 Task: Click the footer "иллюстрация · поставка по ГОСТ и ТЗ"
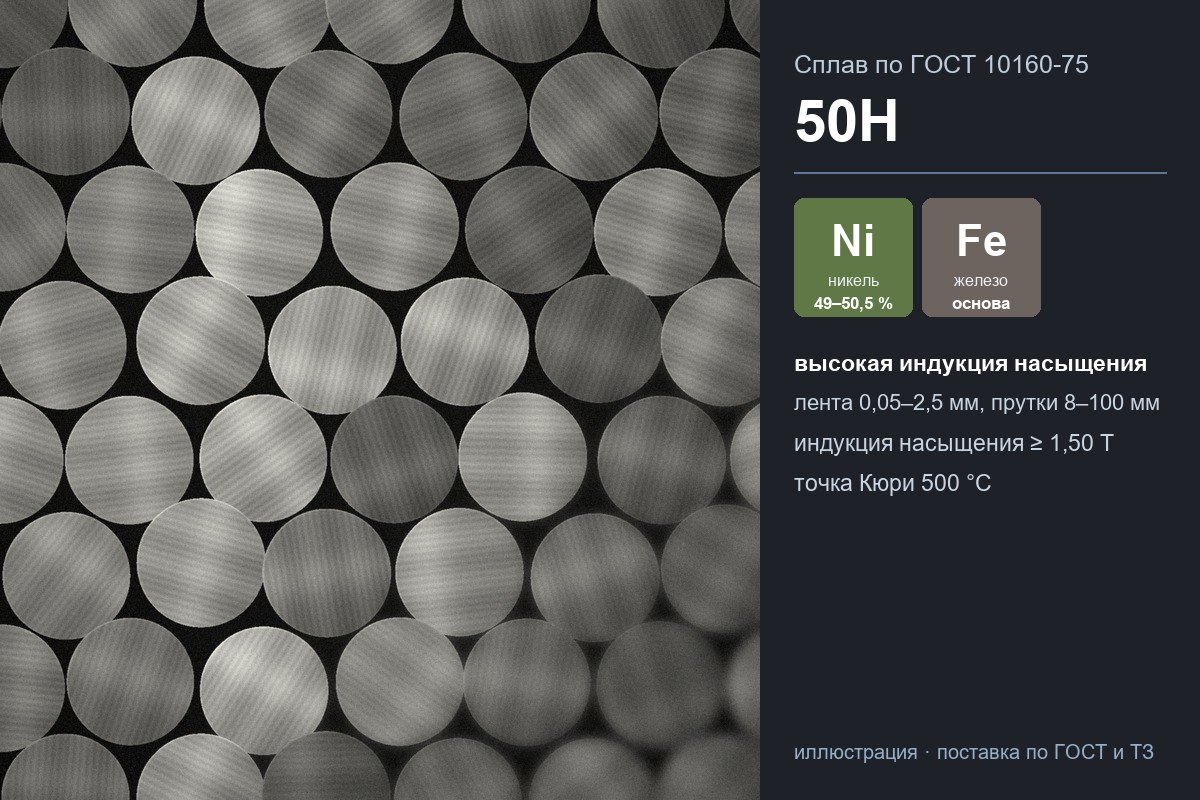click(x=974, y=752)
